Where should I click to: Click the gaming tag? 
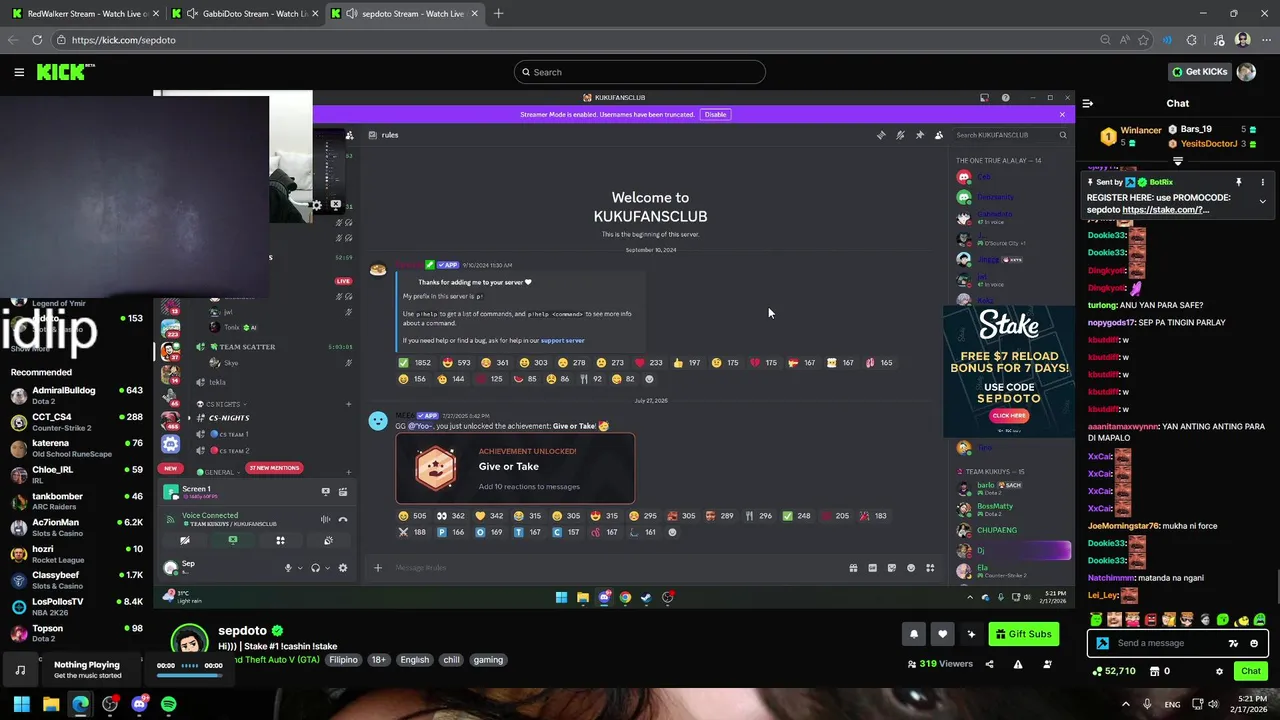click(488, 660)
